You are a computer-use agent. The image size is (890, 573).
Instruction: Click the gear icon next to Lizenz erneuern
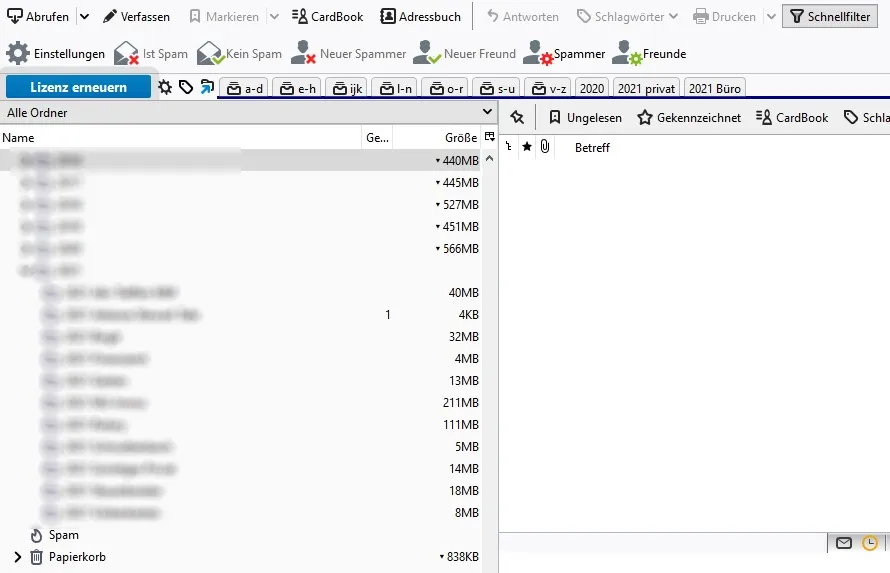click(165, 87)
